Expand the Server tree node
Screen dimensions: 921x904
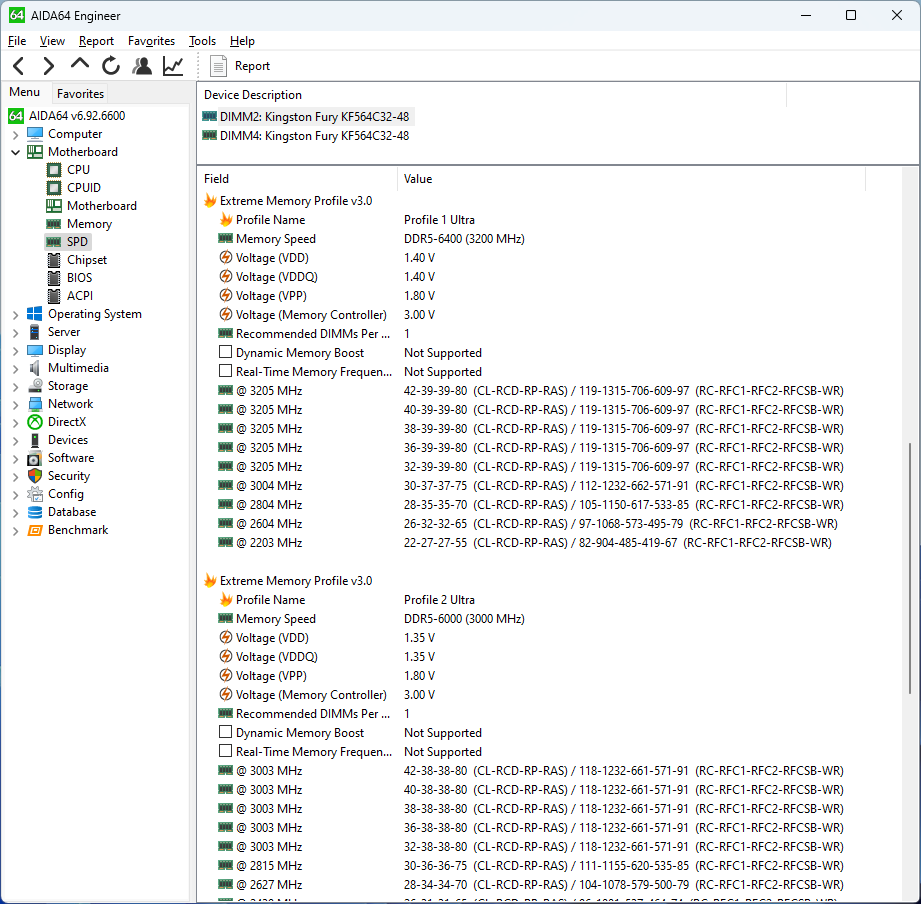pyautogui.click(x=15, y=333)
